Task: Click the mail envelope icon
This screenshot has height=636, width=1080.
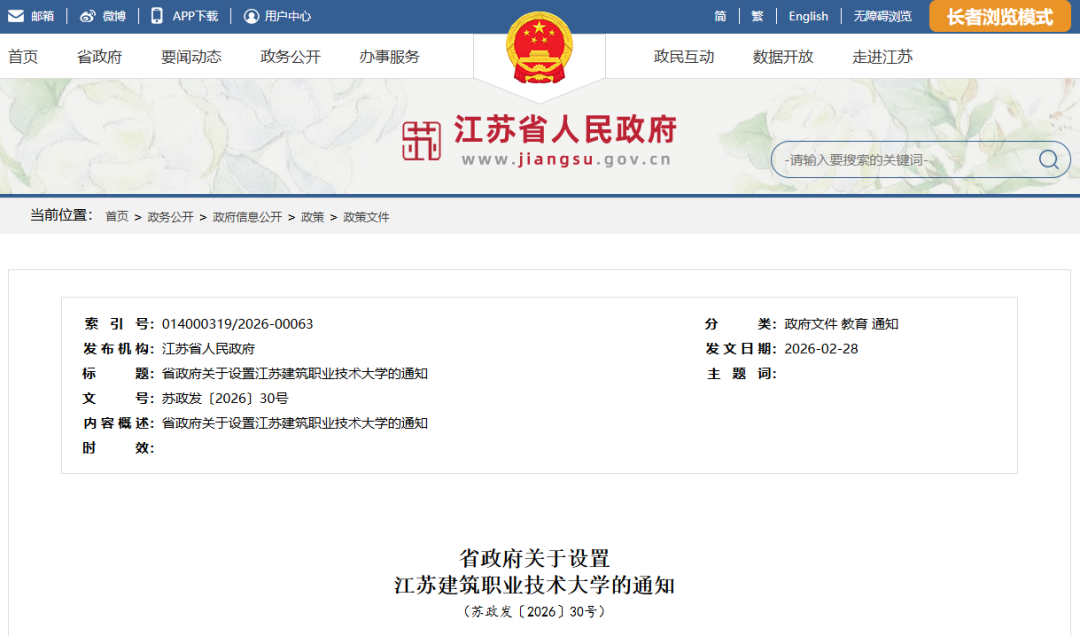Action: [16, 16]
